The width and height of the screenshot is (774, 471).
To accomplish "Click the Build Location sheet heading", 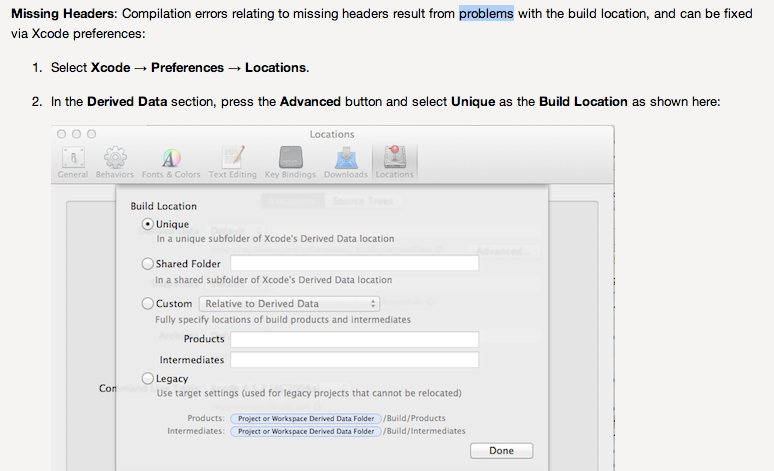I will (163, 206).
